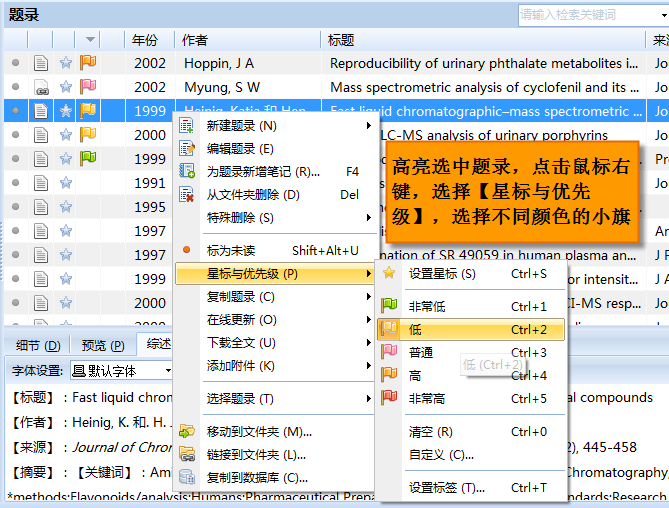Click the yellow flag on the 2000 porphyrins row
This screenshot has height=508, width=669.
point(88,134)
